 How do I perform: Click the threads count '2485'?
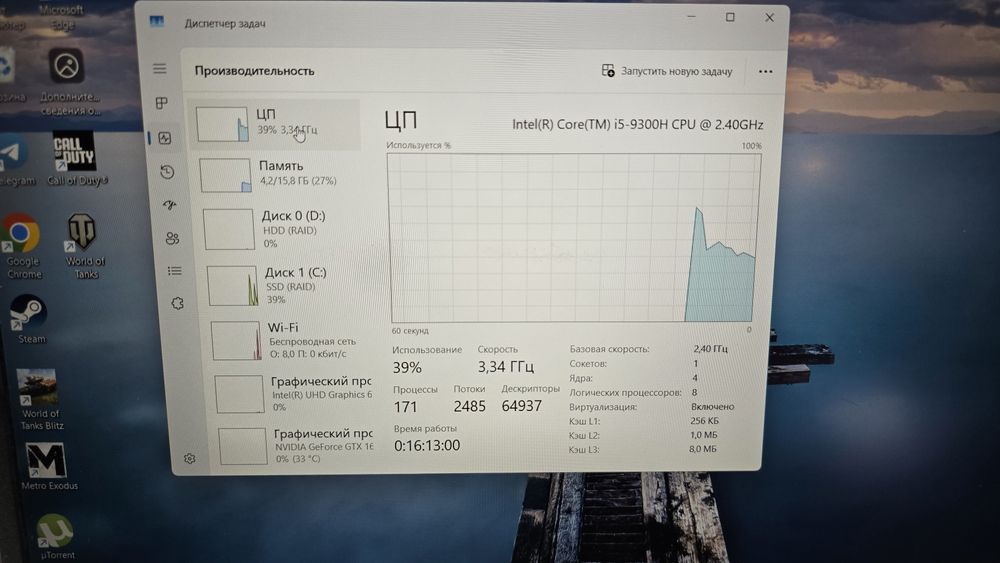coord(469,406)
